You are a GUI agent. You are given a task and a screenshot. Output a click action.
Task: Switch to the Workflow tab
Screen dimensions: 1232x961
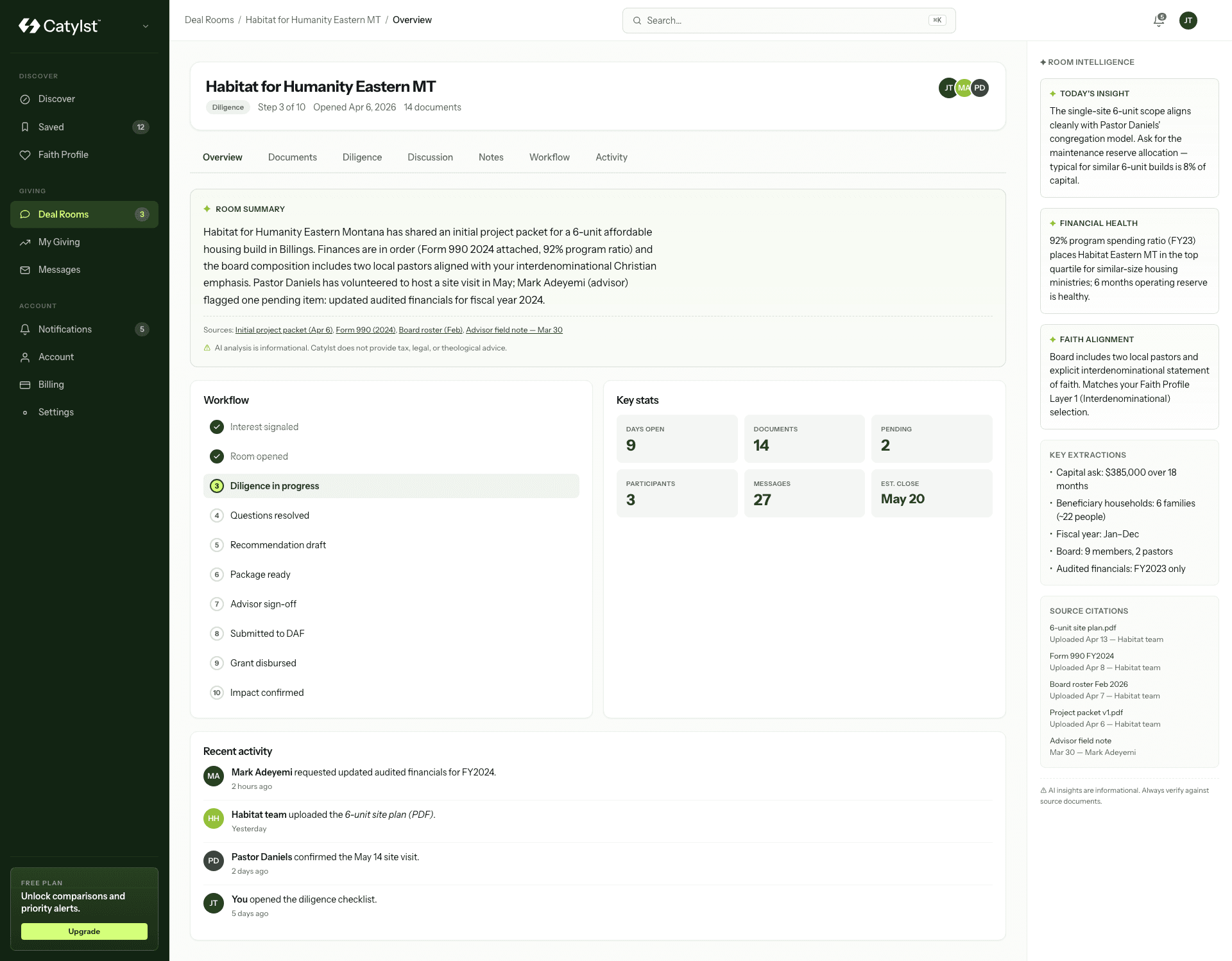[x=549, y=157]
